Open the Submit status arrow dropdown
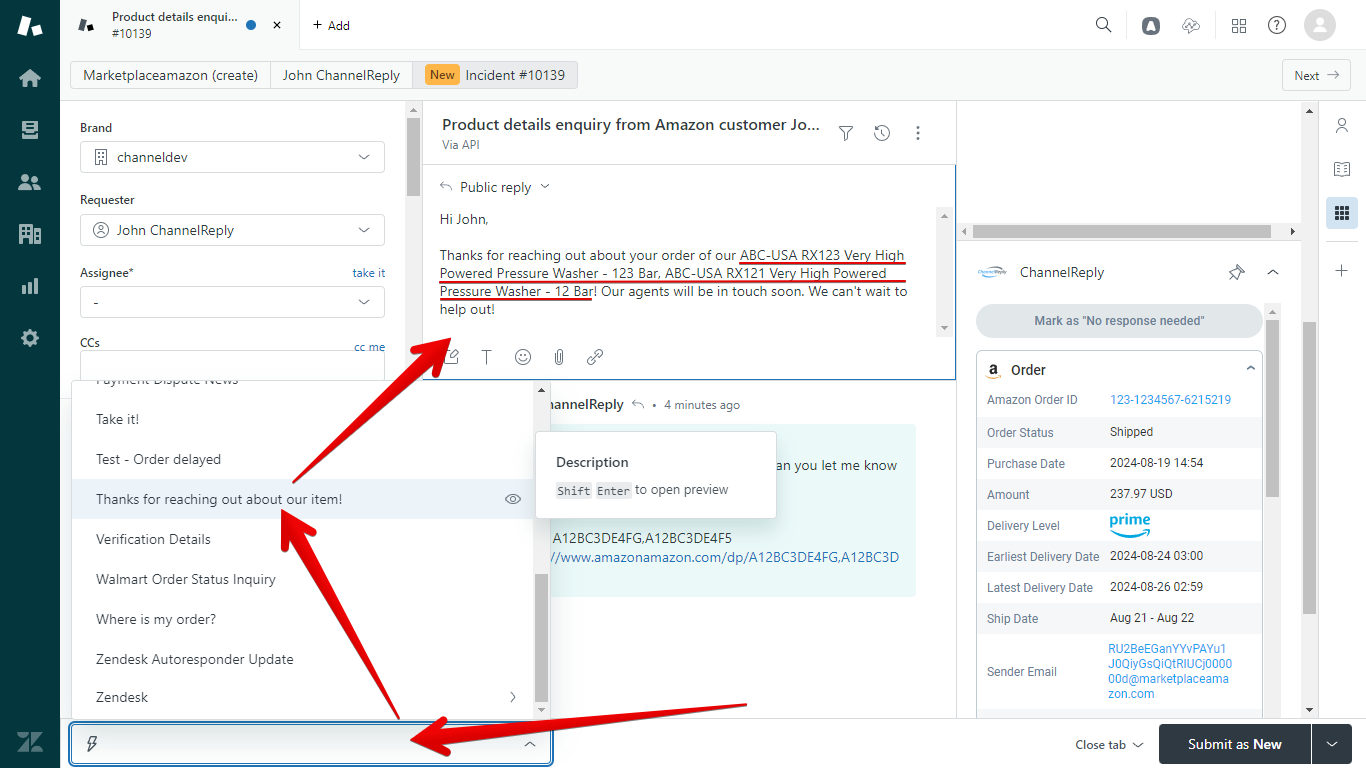Screen dimensions: 1366x768 point(1331,744)
